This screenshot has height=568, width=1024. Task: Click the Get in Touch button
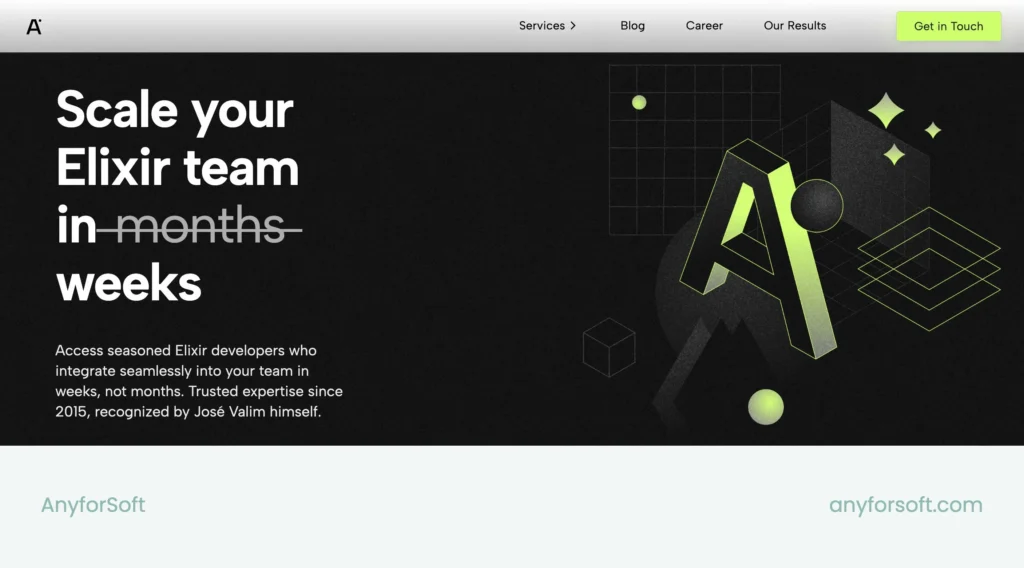point(948,26)
